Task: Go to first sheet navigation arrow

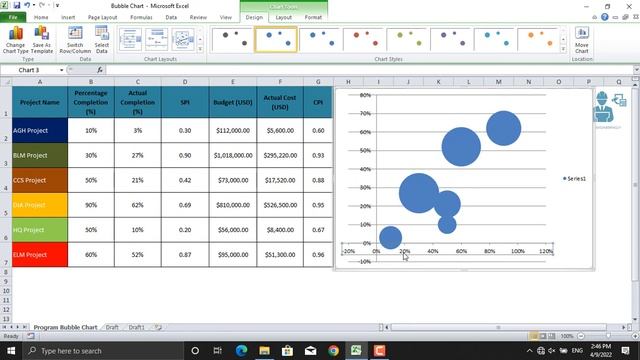Action: click(x=4, y=327)
